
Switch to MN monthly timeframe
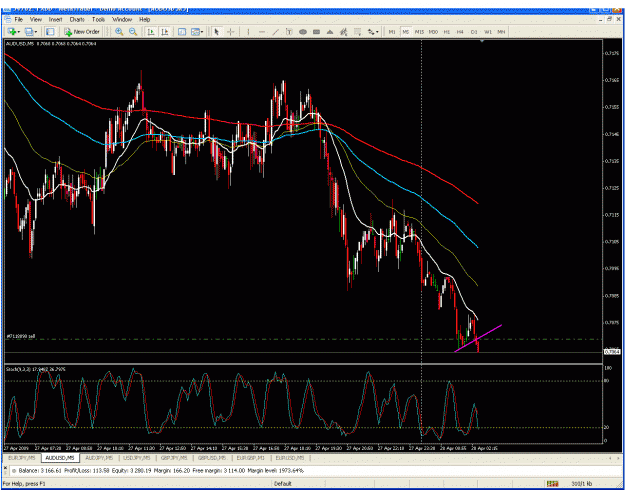tap(501, 32)
